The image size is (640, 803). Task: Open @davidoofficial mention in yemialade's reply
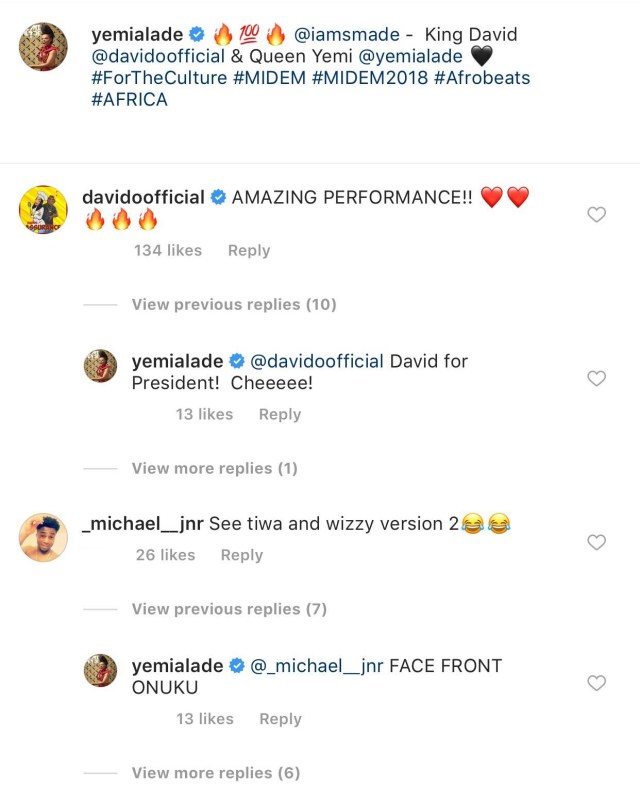click(x=316, y=361)
